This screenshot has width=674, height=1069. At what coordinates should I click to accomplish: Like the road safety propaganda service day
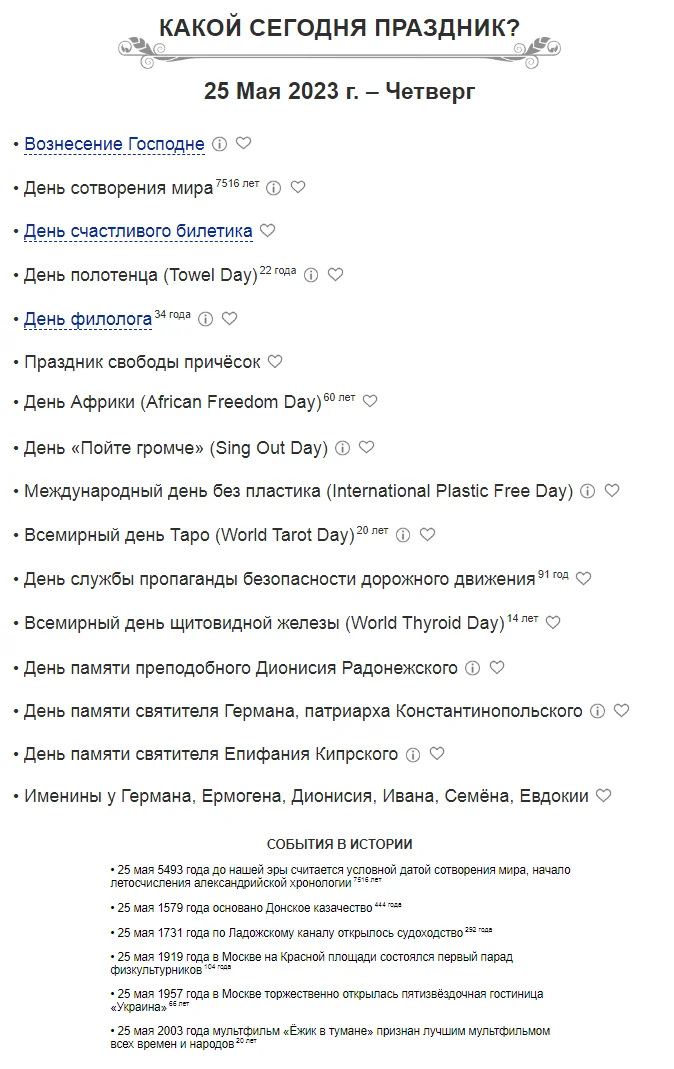coord(584,578)
